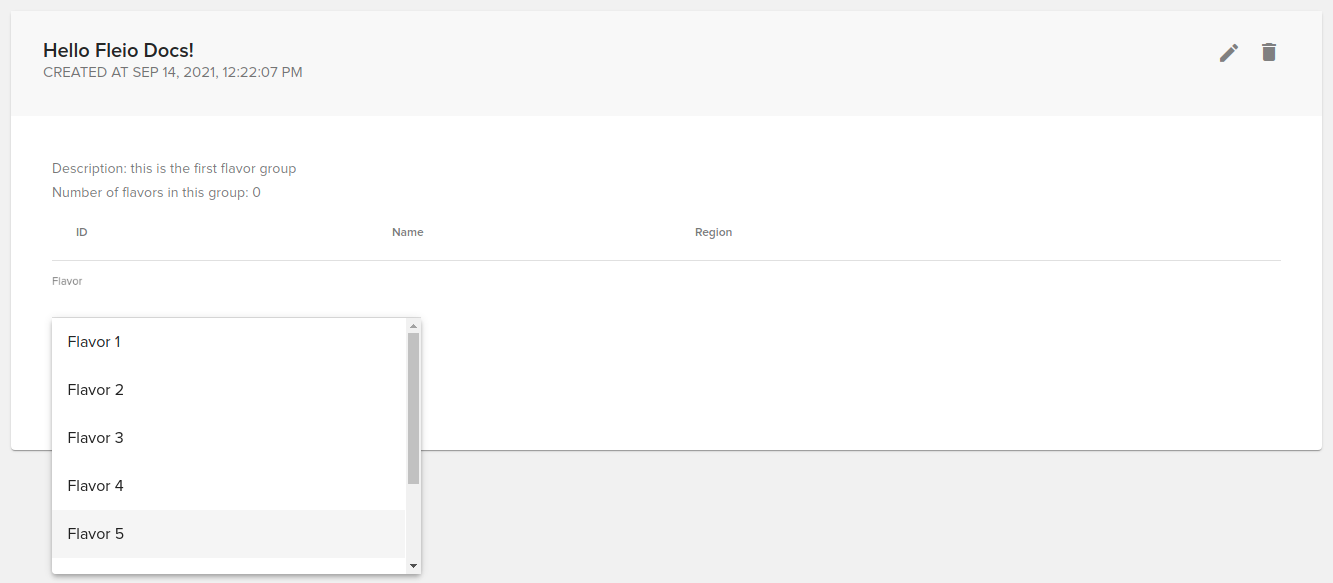This screenshot has height=583, width=1333.
Task: Click the scrollbar track below the thumb
Action: [x=413, y=522]
